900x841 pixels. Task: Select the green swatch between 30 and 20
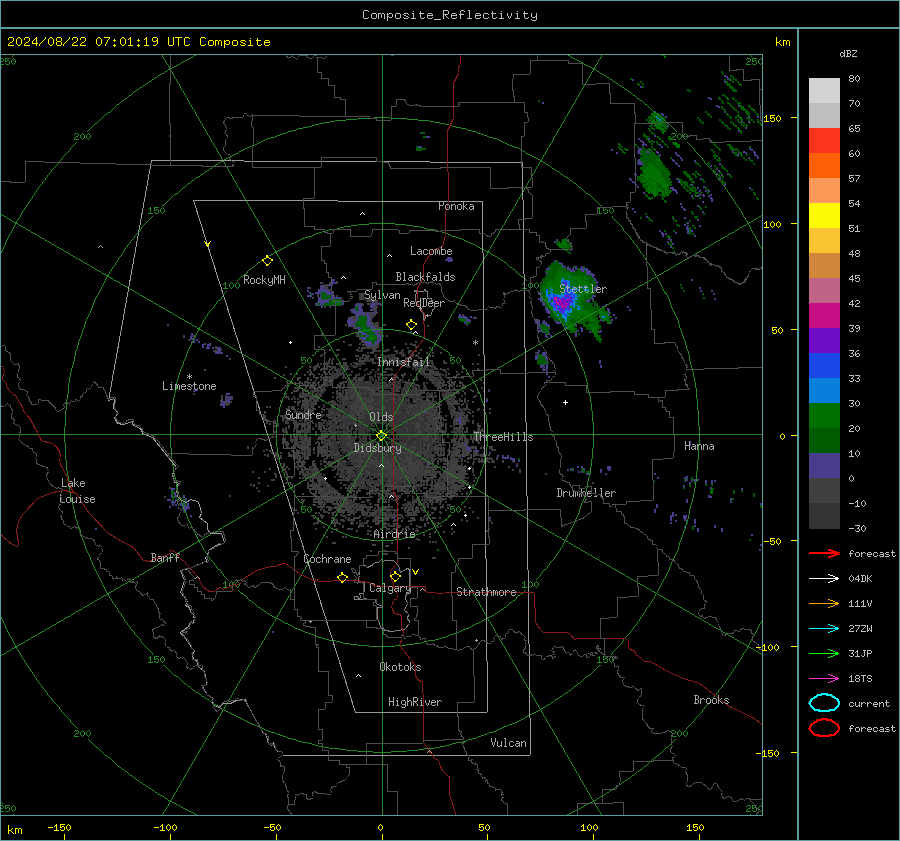tap(824, 416)
